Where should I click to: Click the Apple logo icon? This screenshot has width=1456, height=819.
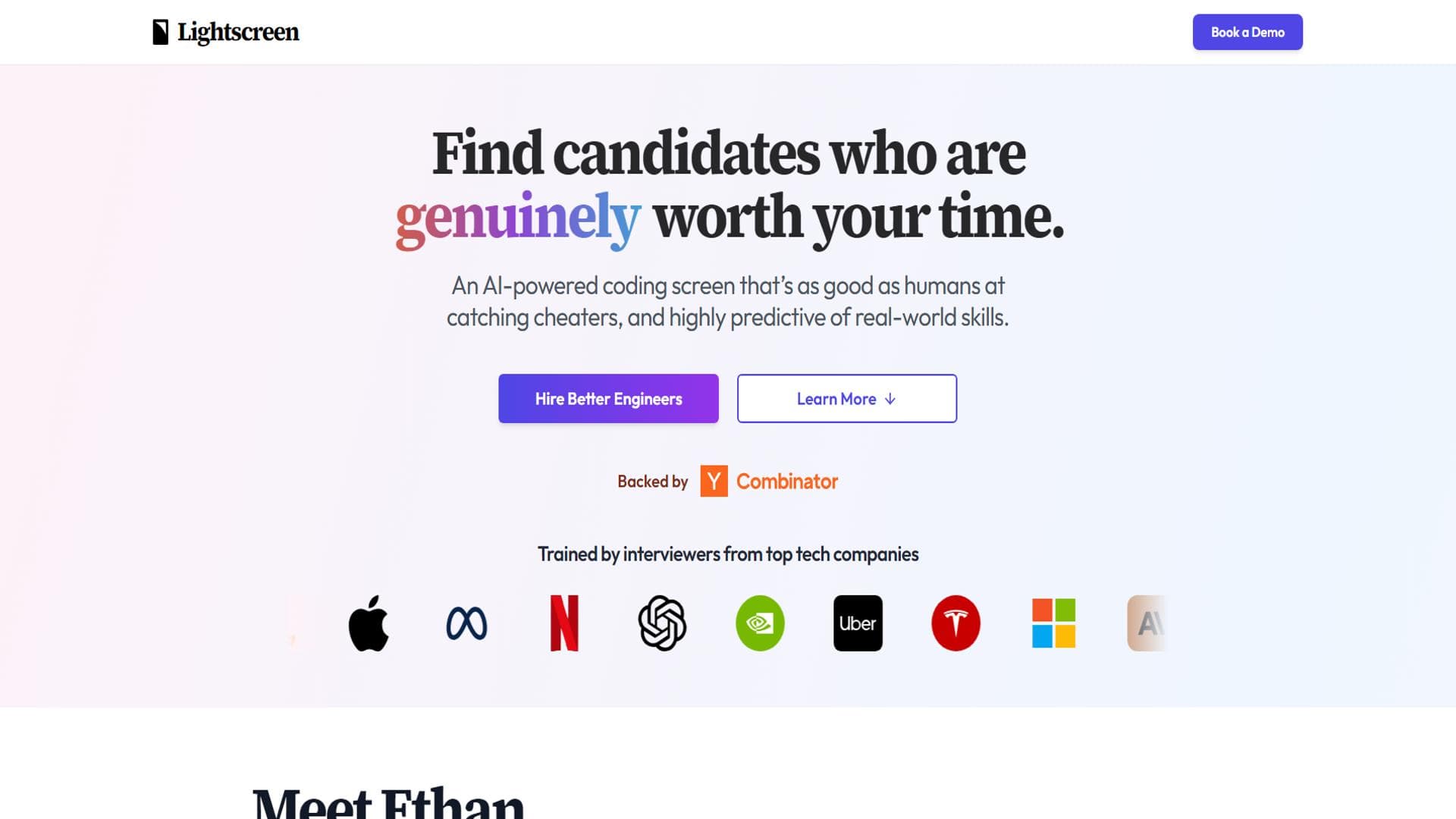point(369,623)
